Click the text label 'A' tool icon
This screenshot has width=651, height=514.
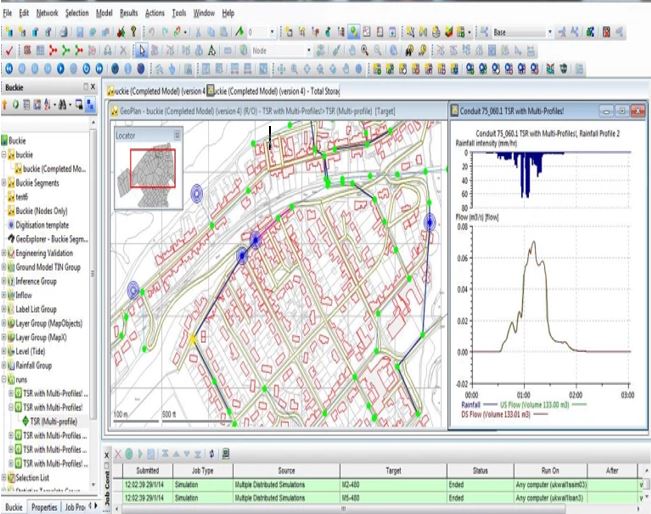tap(212, 51)
